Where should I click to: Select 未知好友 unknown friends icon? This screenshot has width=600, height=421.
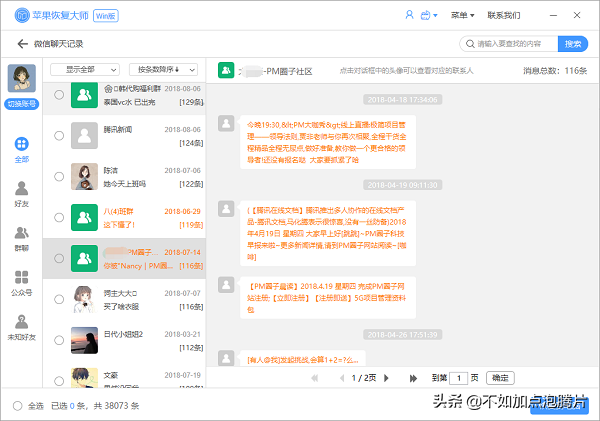click(x=22, y=327)
